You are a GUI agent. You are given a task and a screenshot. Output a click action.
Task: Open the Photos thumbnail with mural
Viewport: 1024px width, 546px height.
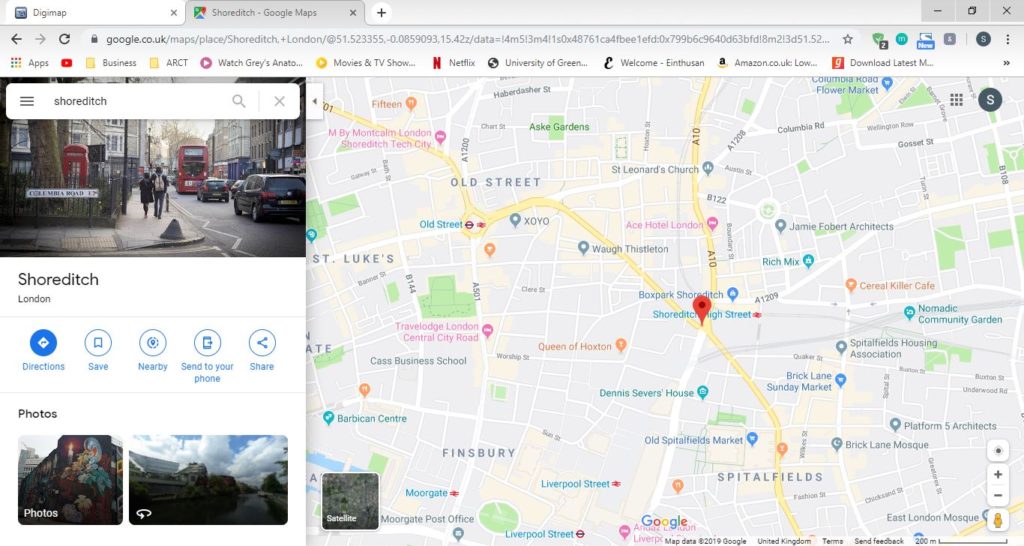pyautogui.click(x=71, y=479)
